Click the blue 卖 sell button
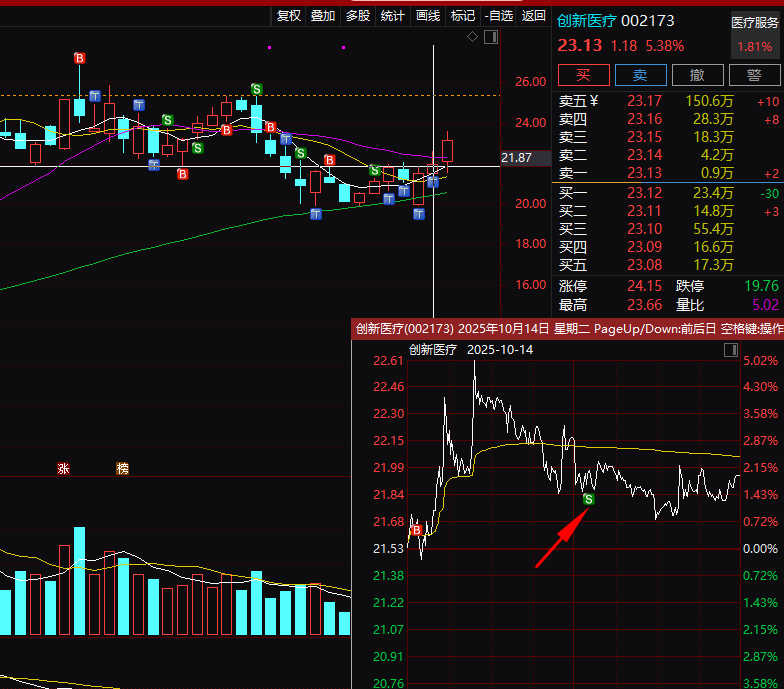Screen dimensions: 784x689 click(640, 75)
